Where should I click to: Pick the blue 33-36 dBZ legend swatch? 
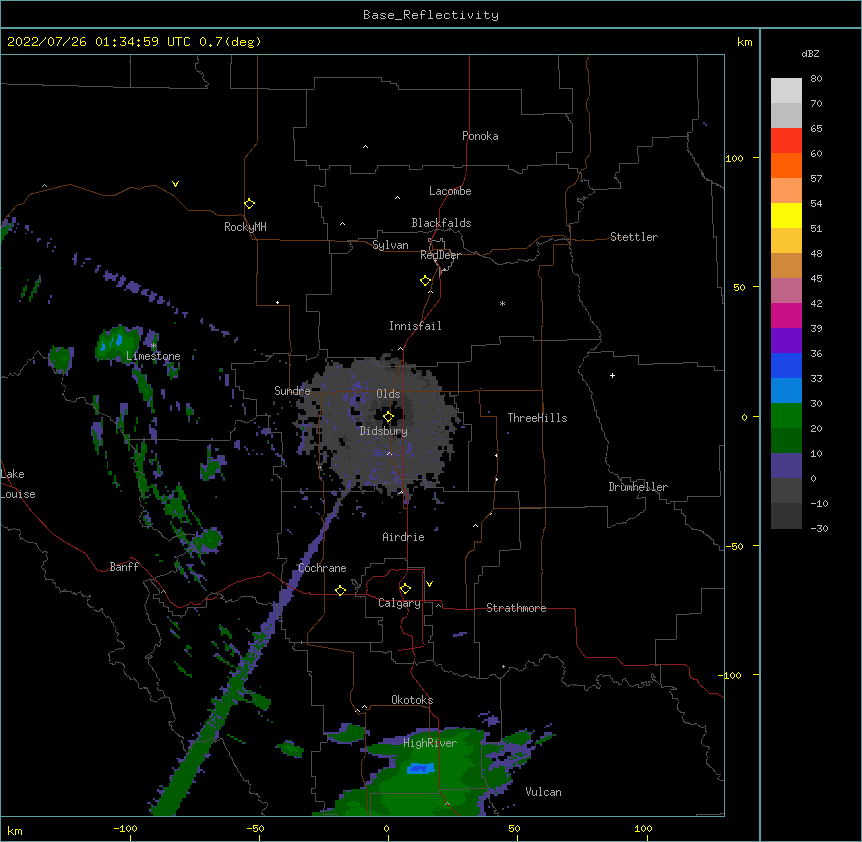[786, 365]
